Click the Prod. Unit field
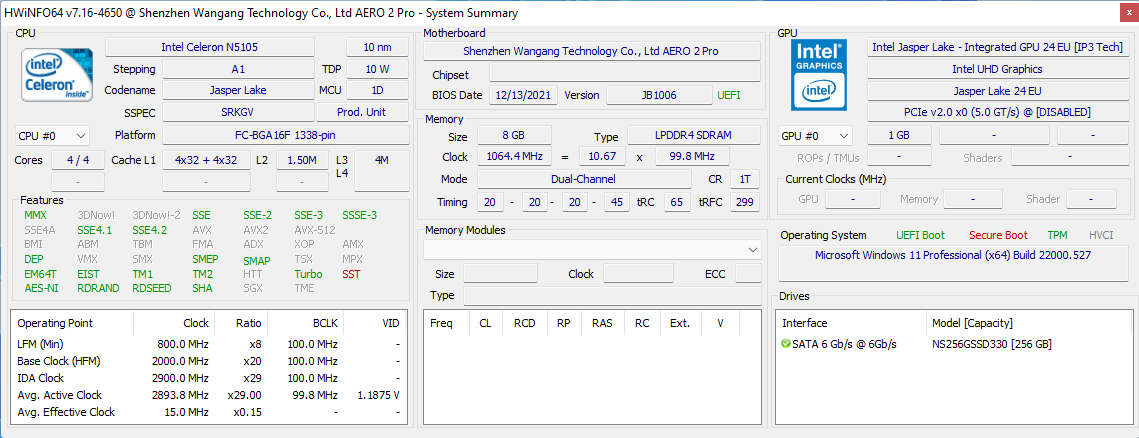 (363, 113)
